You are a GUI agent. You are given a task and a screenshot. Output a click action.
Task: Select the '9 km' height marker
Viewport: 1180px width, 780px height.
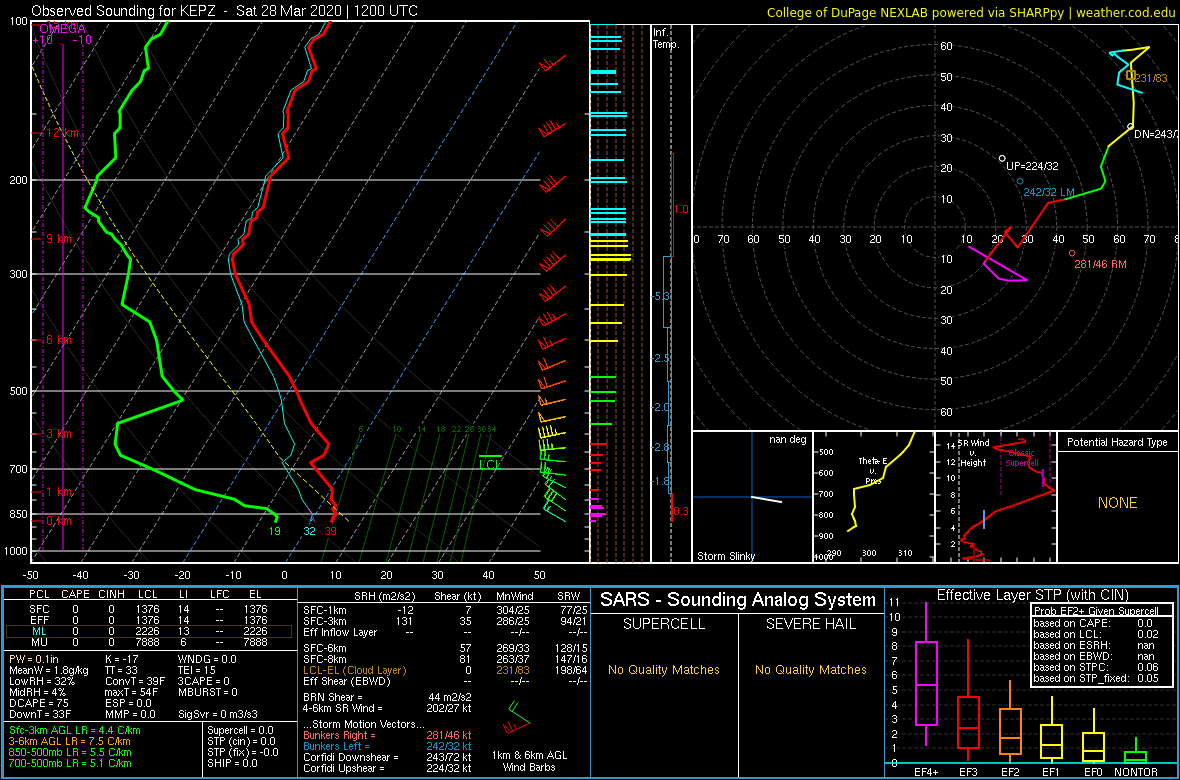pyautogui.click(x=58, y=239)
